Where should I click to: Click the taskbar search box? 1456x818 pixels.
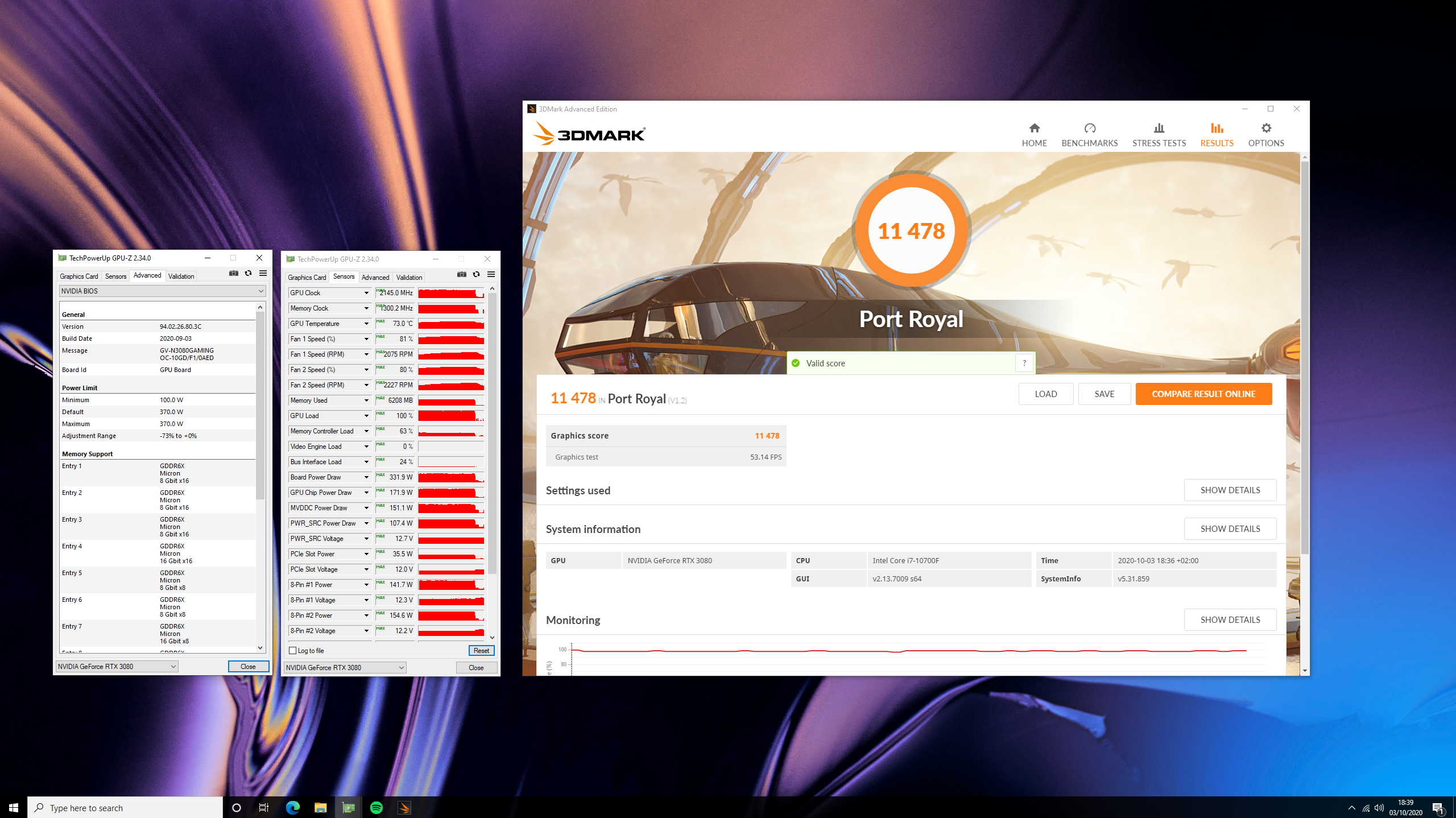coord(125,807)
